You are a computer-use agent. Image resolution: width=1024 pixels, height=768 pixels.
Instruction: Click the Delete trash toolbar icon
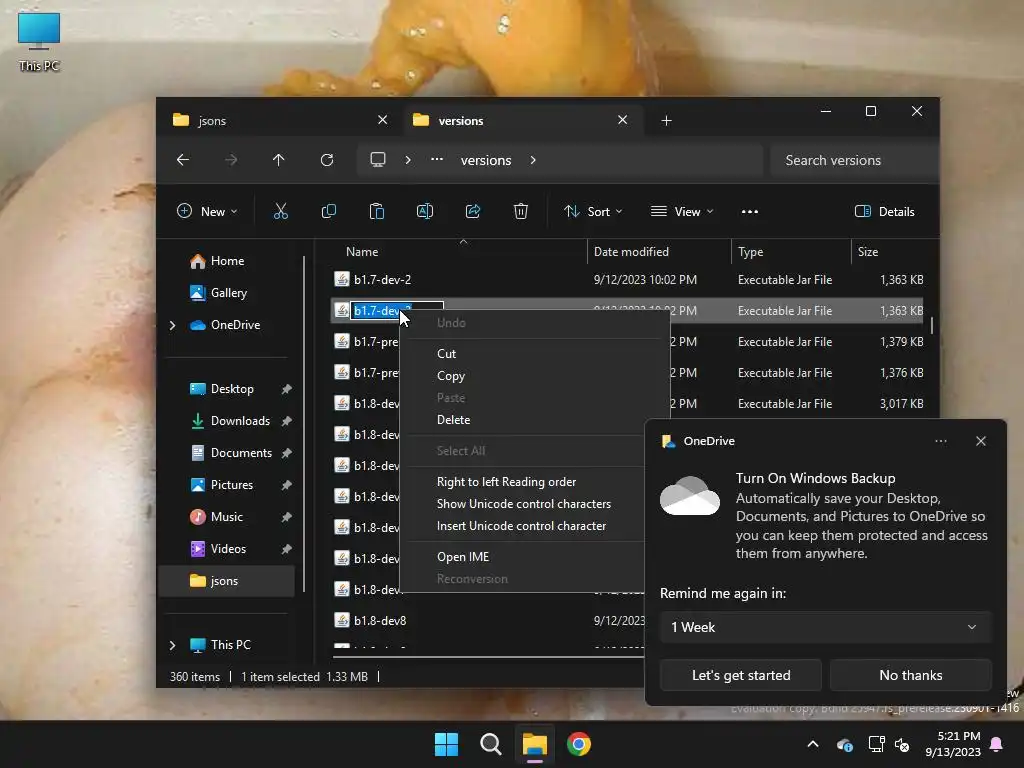coord(520,212)
